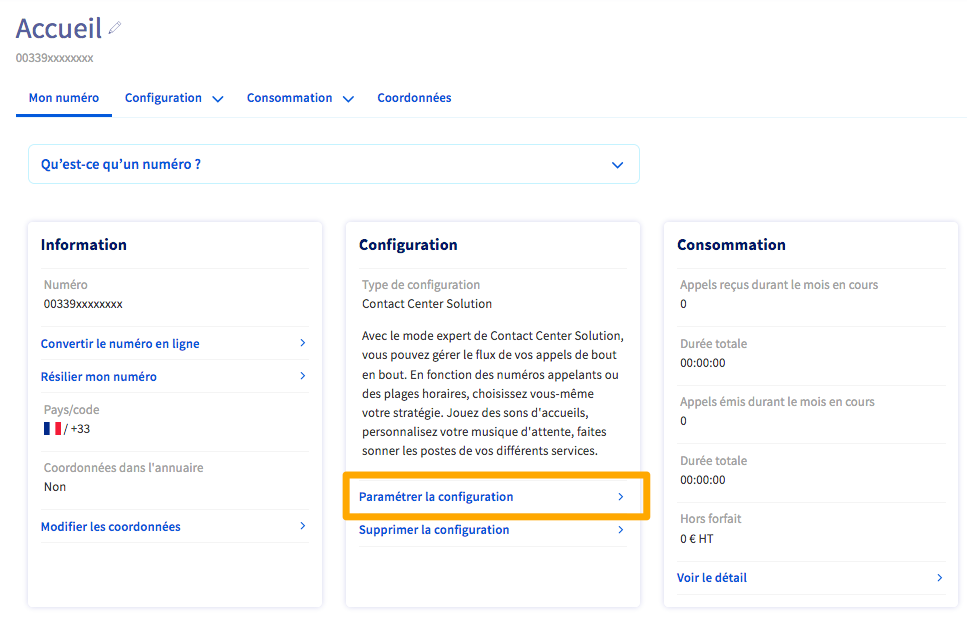Click arrow icon beside Paramétrer la configuration
The height and width of the screenshot is (620, 967).
620,497
